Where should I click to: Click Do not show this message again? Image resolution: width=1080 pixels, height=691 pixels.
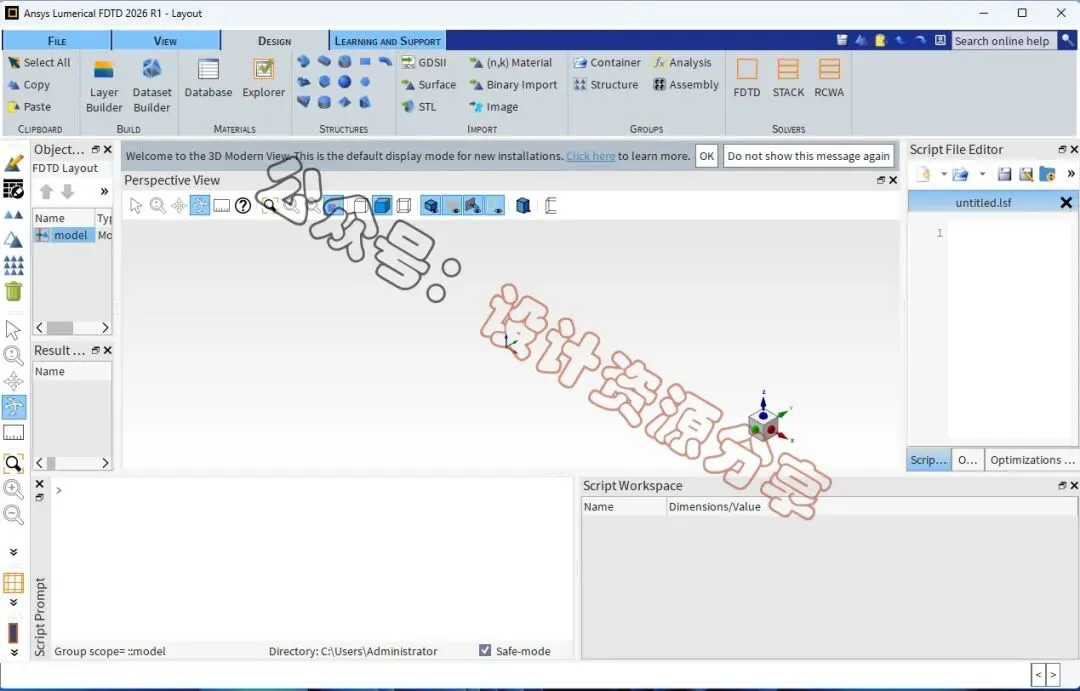809,156
